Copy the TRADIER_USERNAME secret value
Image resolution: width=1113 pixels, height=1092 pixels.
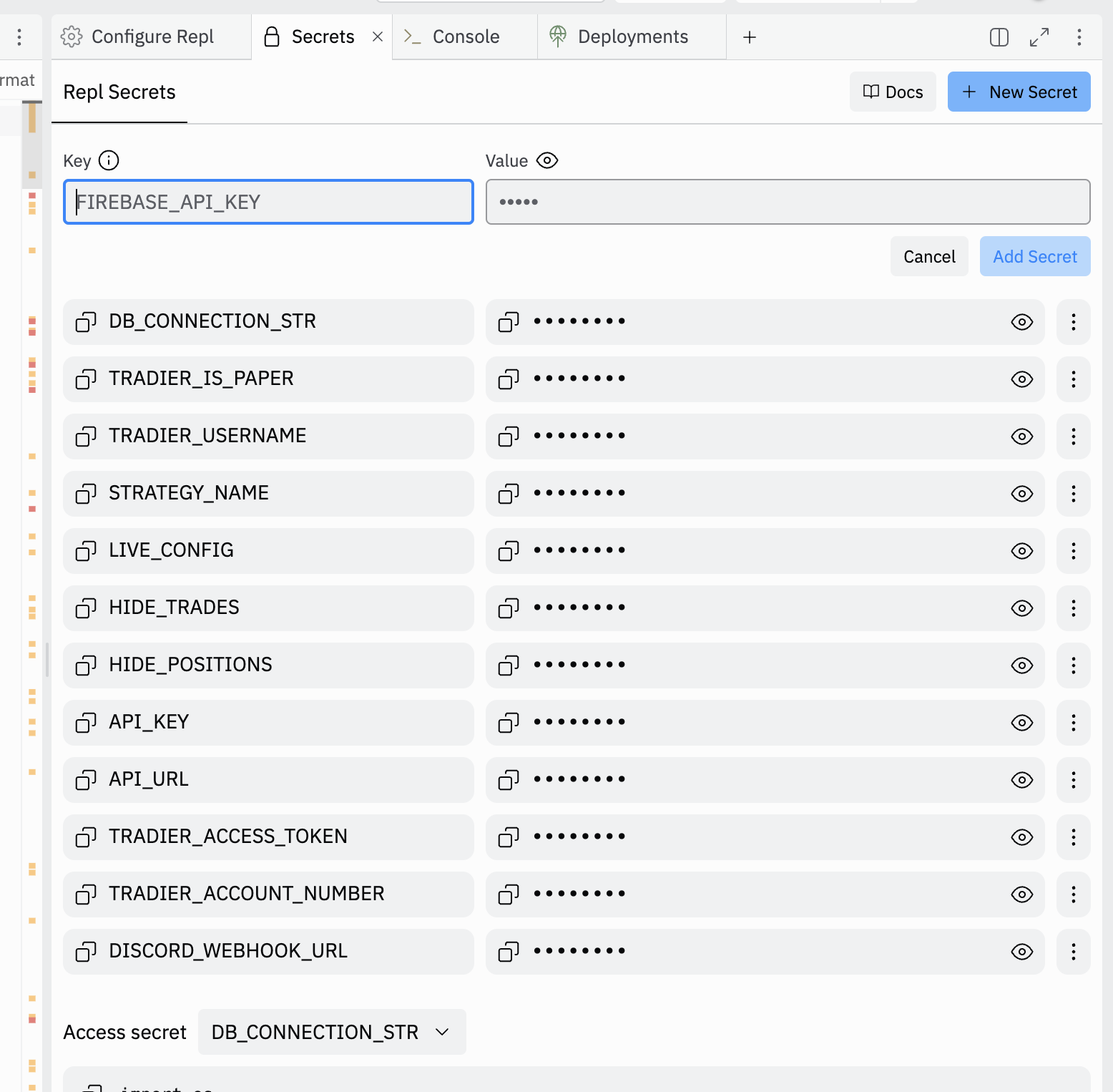click(x=509, y=437)
